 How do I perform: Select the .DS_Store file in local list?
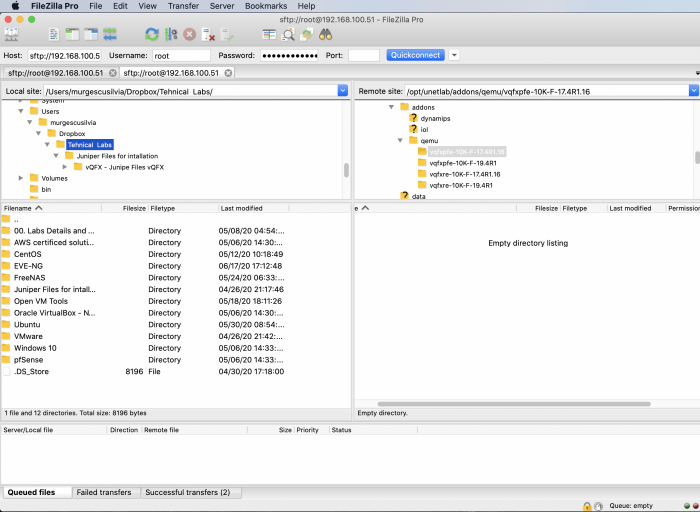(176, 371)
